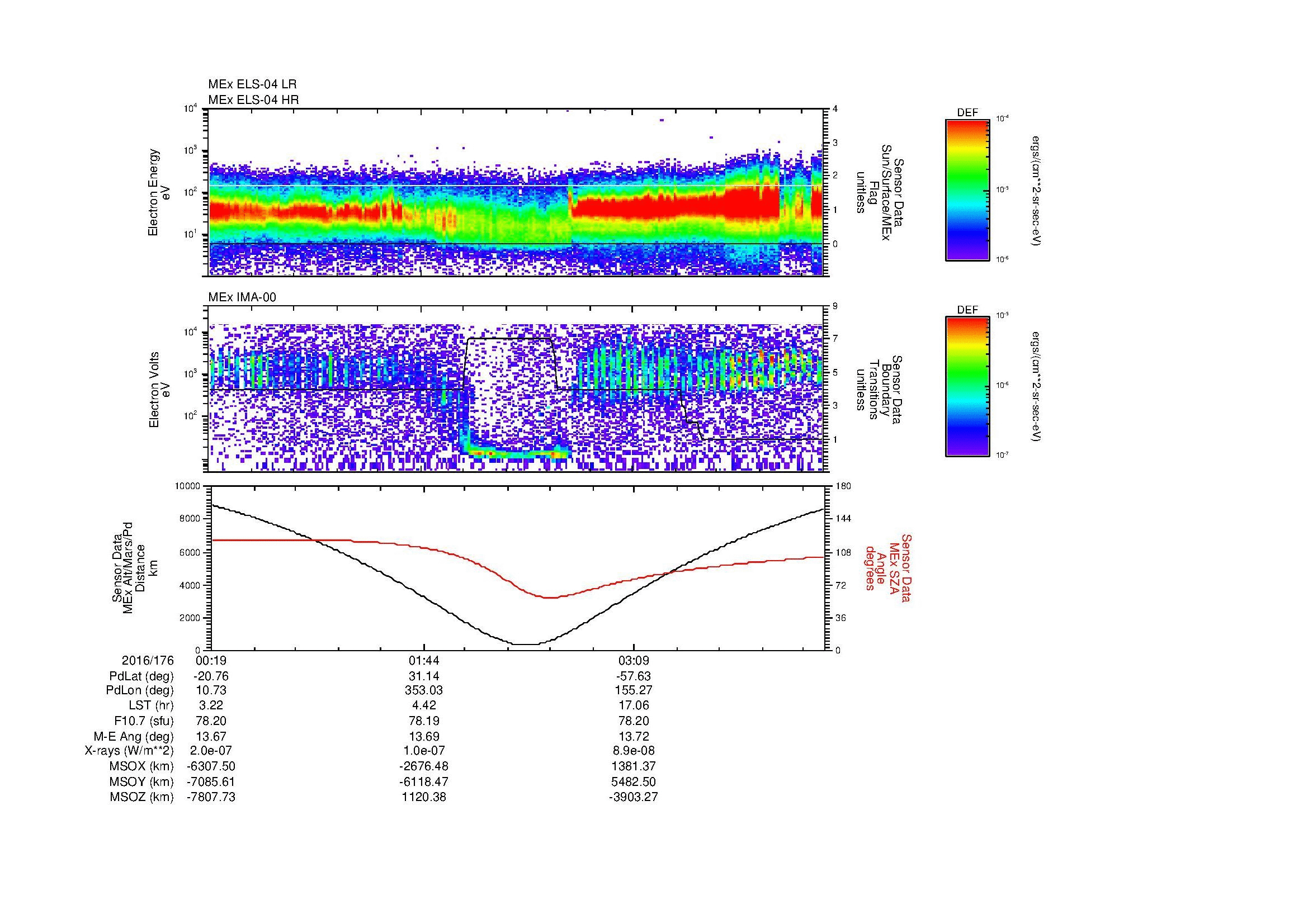Image resolution: width=1308 pixels, height=924 pixels.
Task: Click the PdLat value -20.76
Action: 211,676
